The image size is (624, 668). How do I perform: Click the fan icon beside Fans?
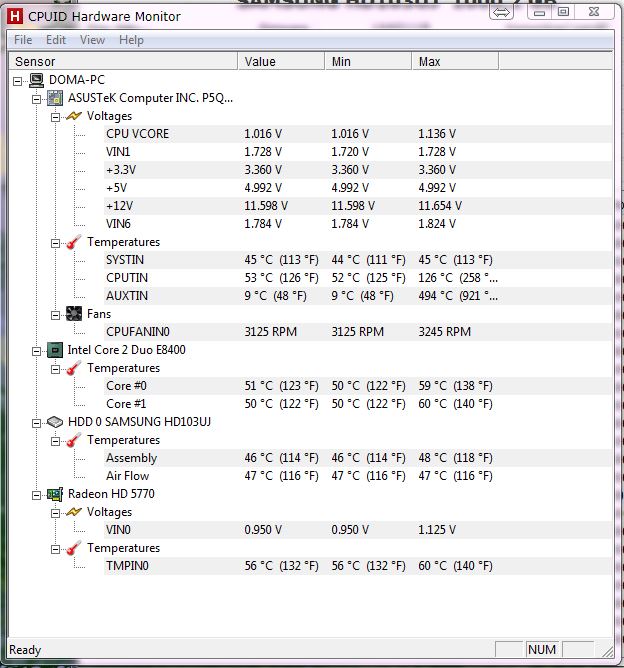click(74, 314)
